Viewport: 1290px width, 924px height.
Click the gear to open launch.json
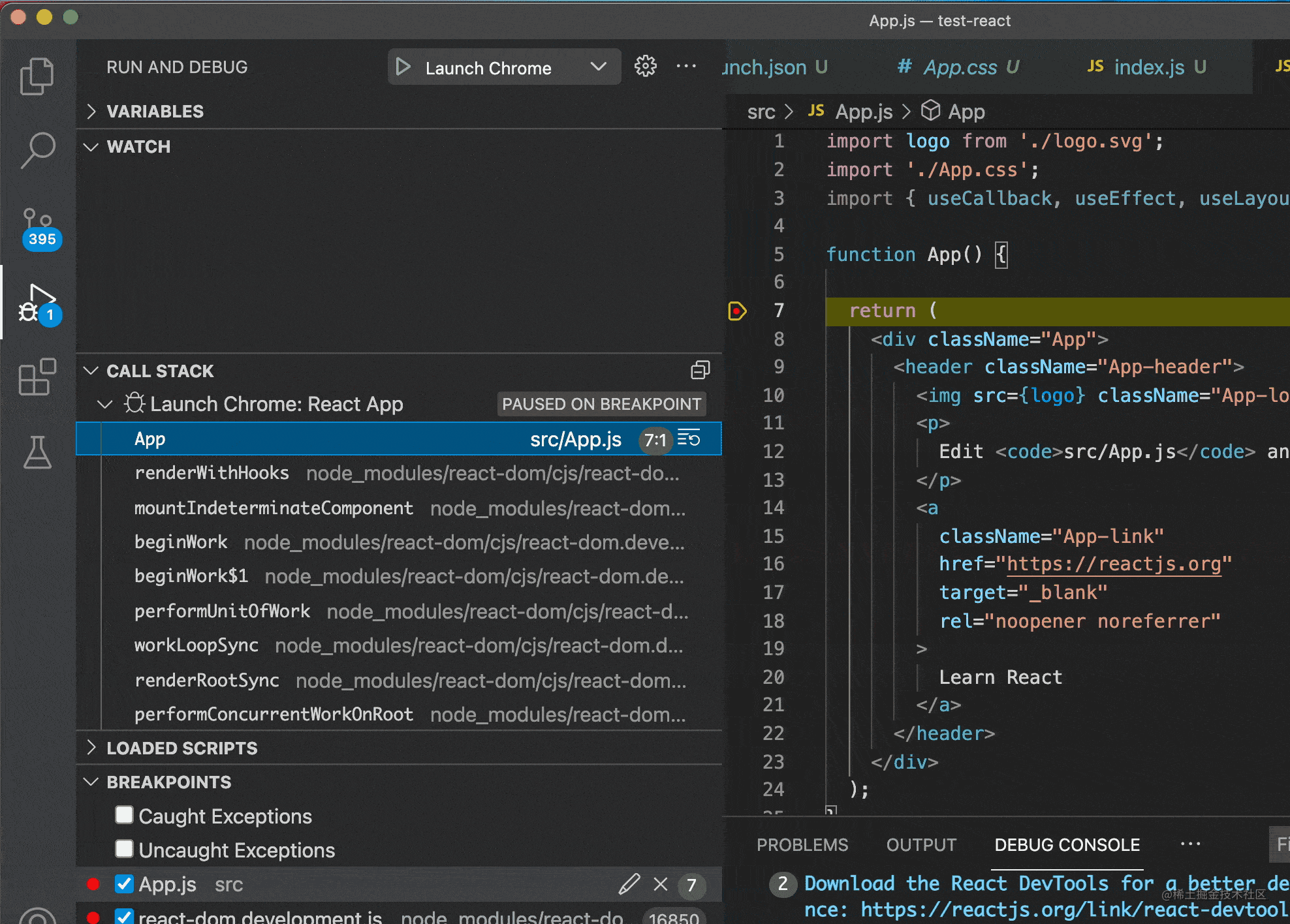645,67
